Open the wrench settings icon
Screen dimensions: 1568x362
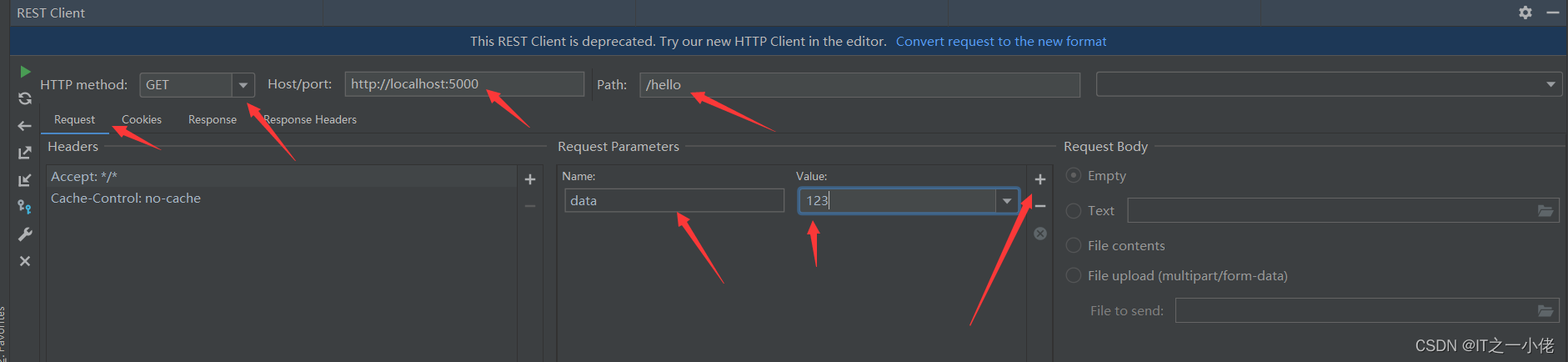pyautogui.click(x=25, y=234)
